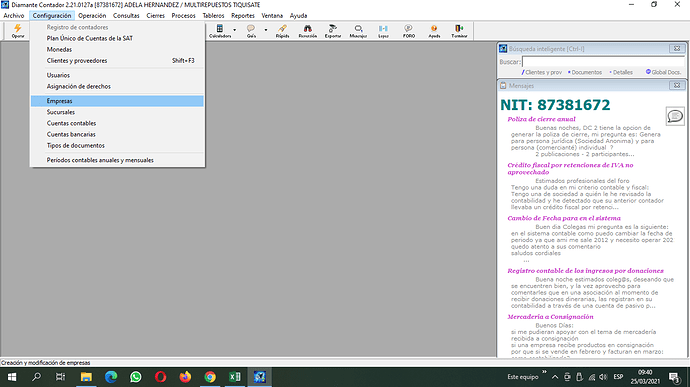
Task: Click the Diamante Contador taskbar icon
Action: click(x=260, y=377)
